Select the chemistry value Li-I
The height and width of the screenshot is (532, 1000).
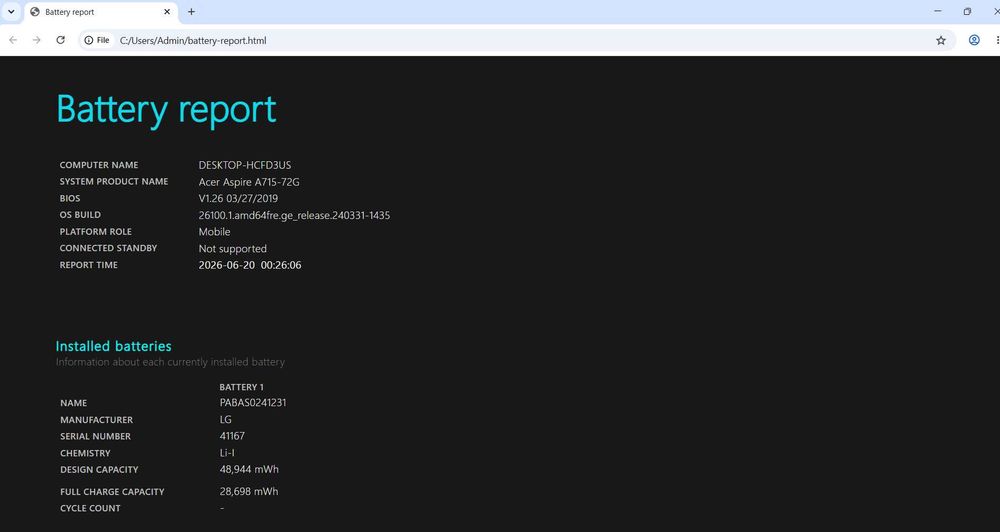click(x=227, y=453)
